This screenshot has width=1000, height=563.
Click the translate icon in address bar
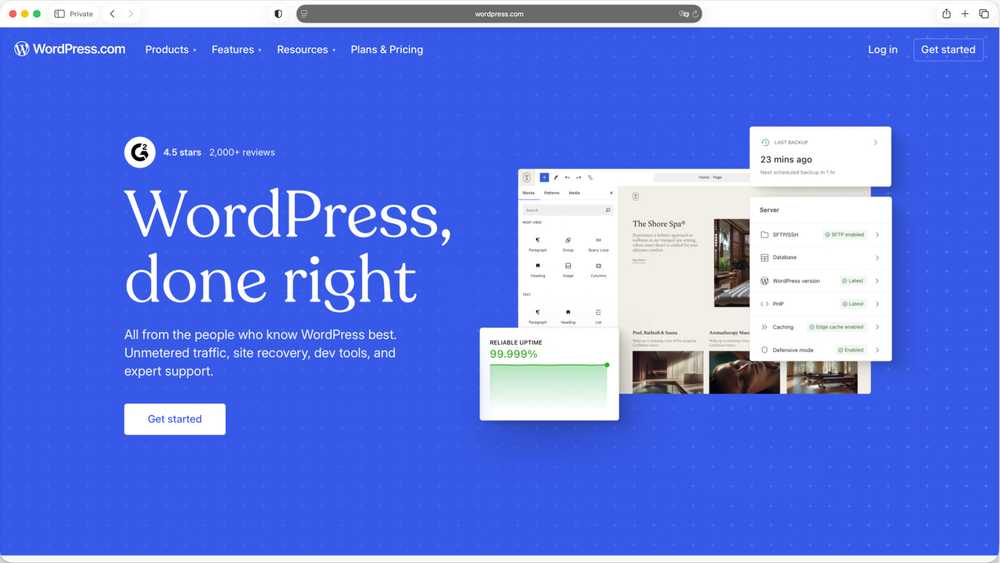pyautogui.click(x=683, y=13)
